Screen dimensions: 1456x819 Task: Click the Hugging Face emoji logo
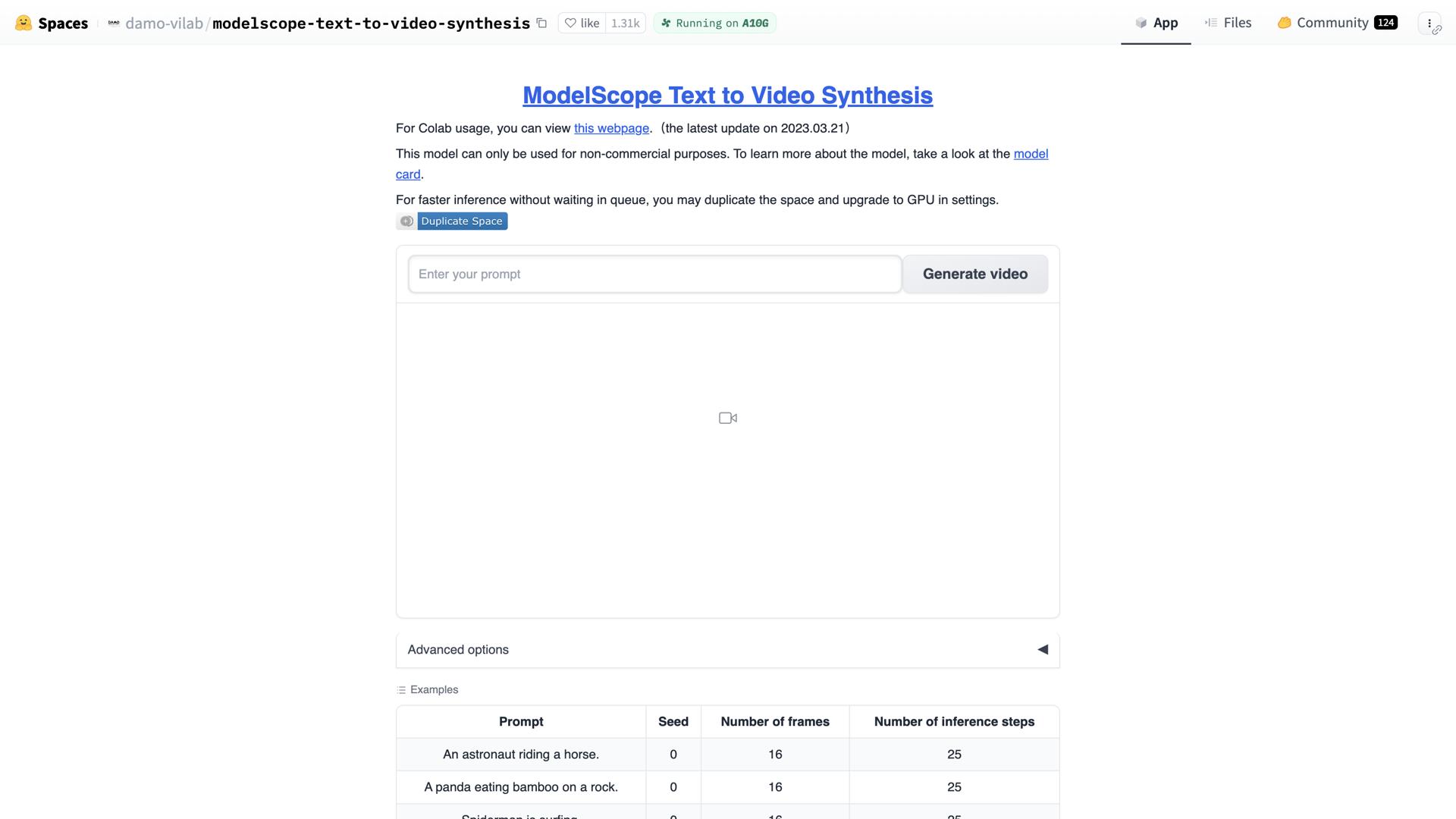(23, 23)
